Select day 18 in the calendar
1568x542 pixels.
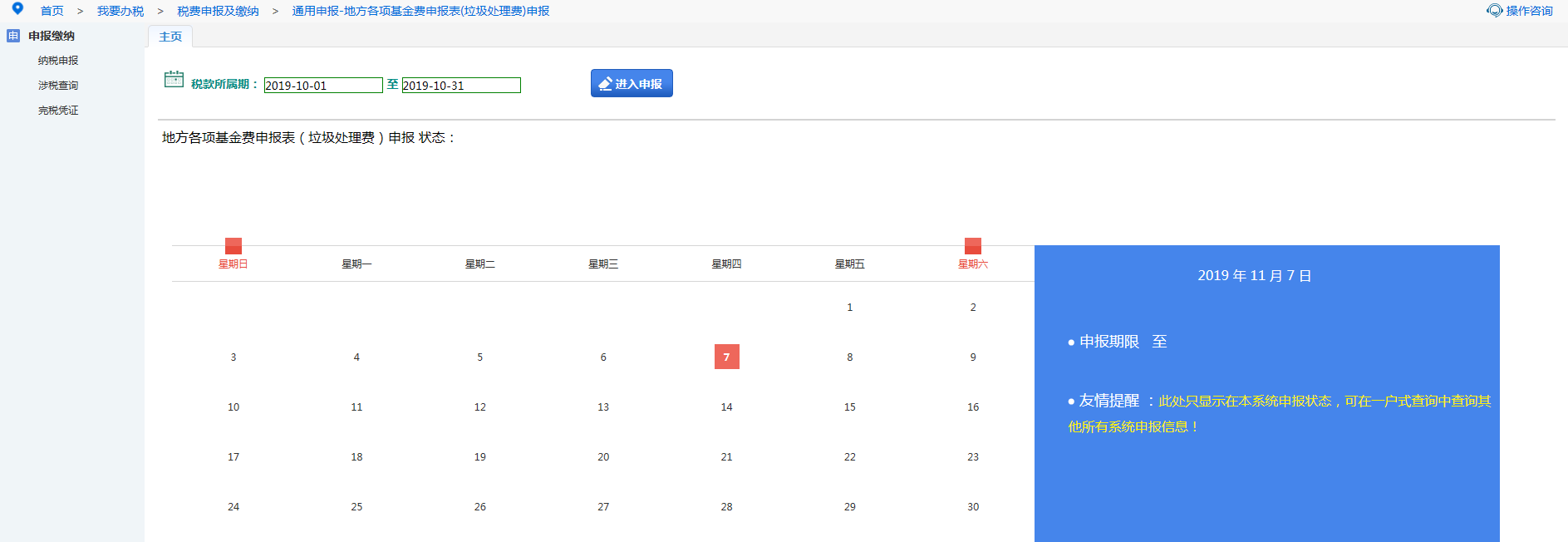pyautogui.click(x=356, y=457)
